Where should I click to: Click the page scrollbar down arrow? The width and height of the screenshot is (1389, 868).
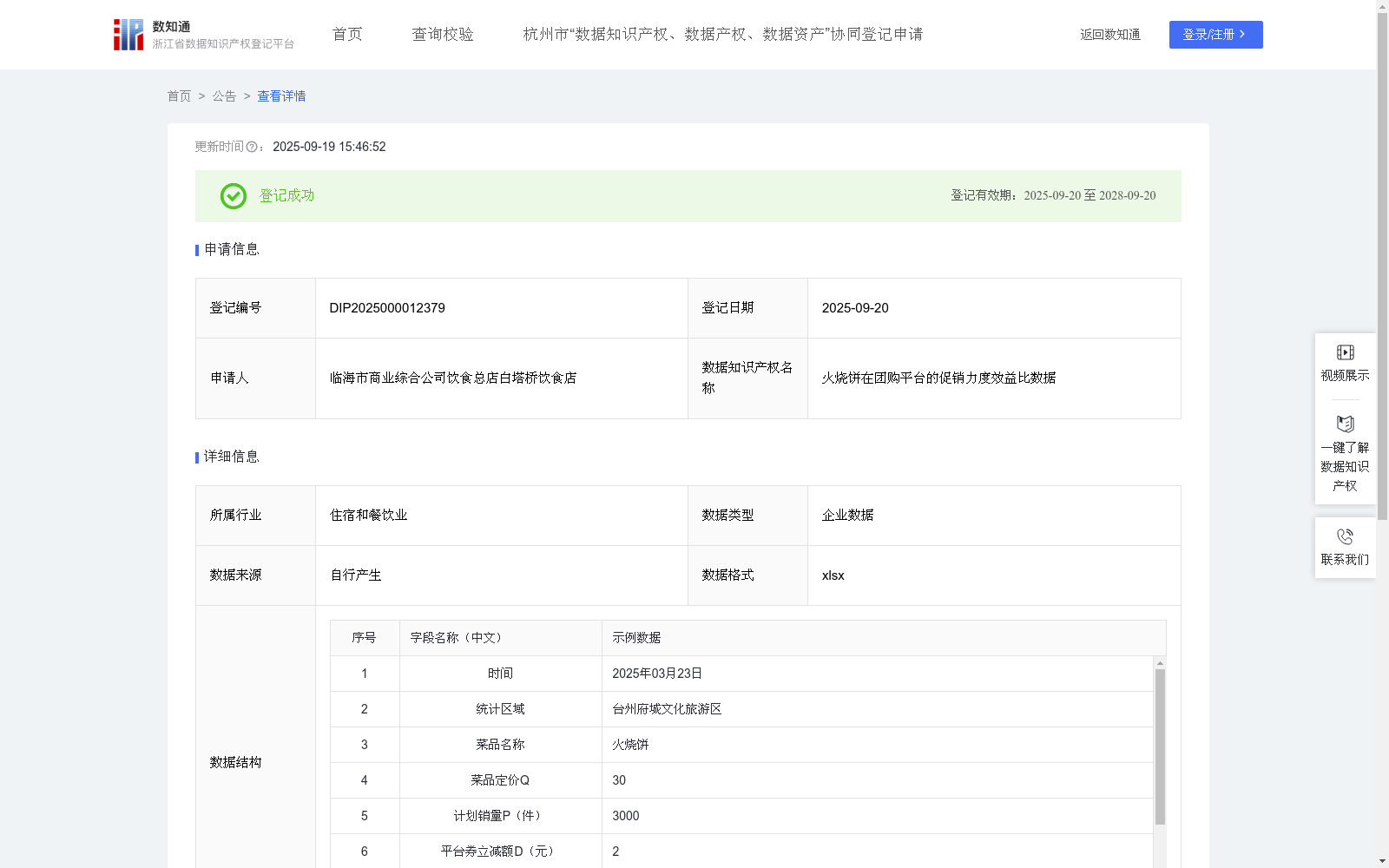point(1382,862)
